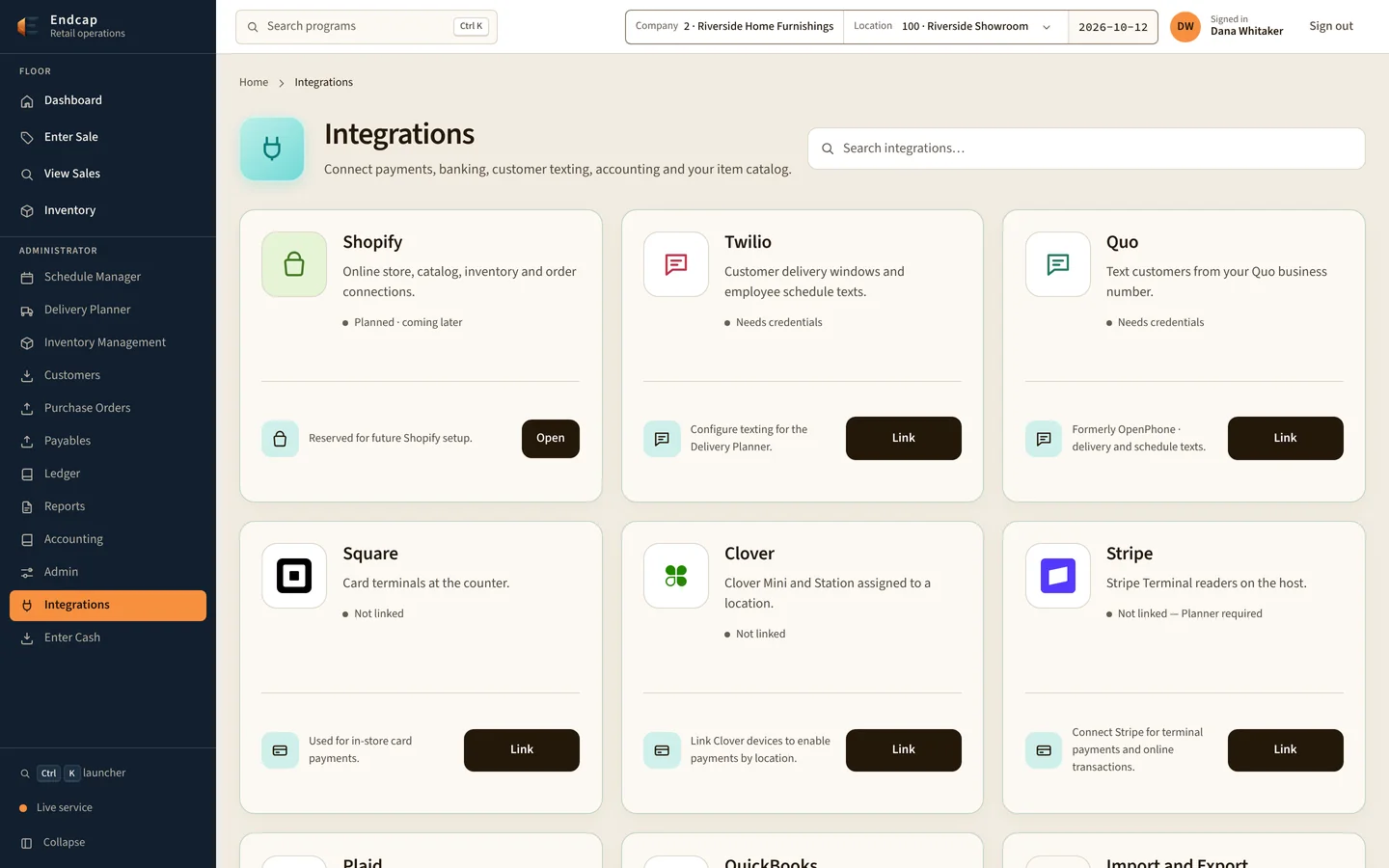This screenshot has height=868, width=1389.
Task: Go to Enter Cash
Action: pos(108,637)
